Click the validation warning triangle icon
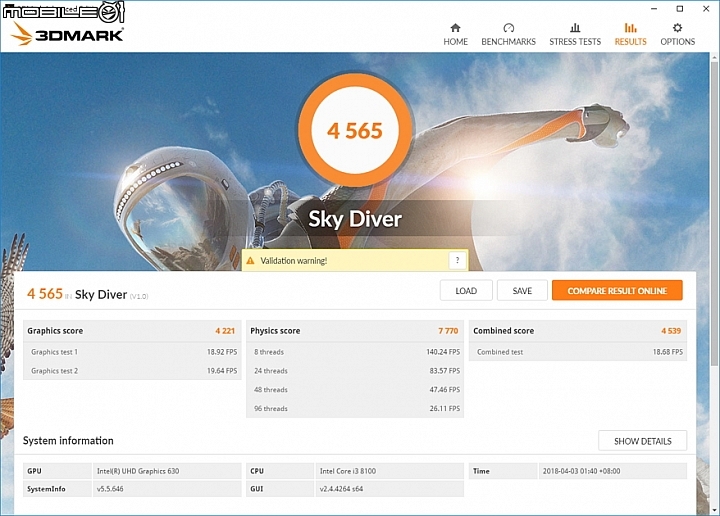The height and width of the screenshot is (516, 720). tap(250, 261)
